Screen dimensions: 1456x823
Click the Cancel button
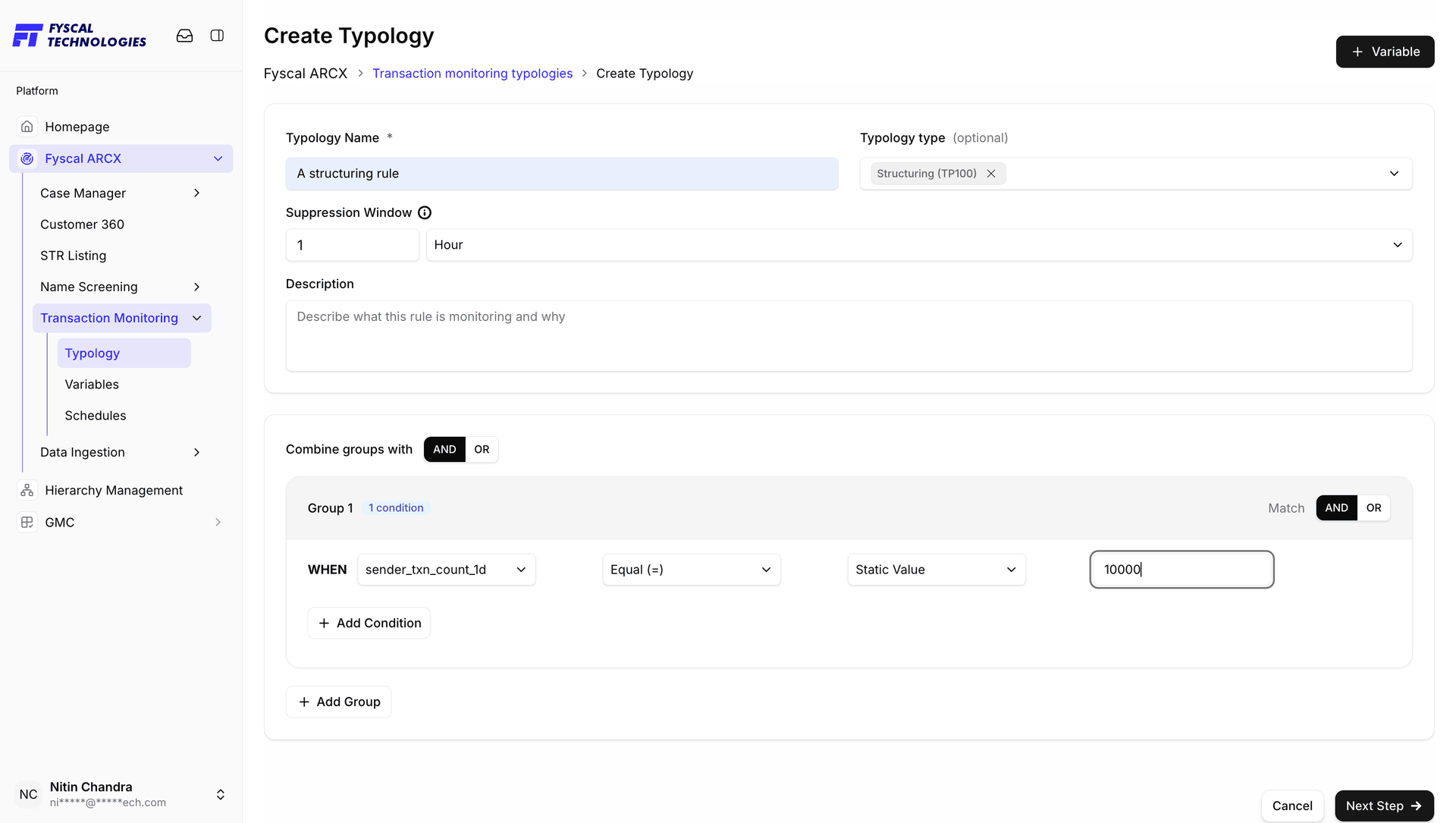click(x=1291, y=806)
